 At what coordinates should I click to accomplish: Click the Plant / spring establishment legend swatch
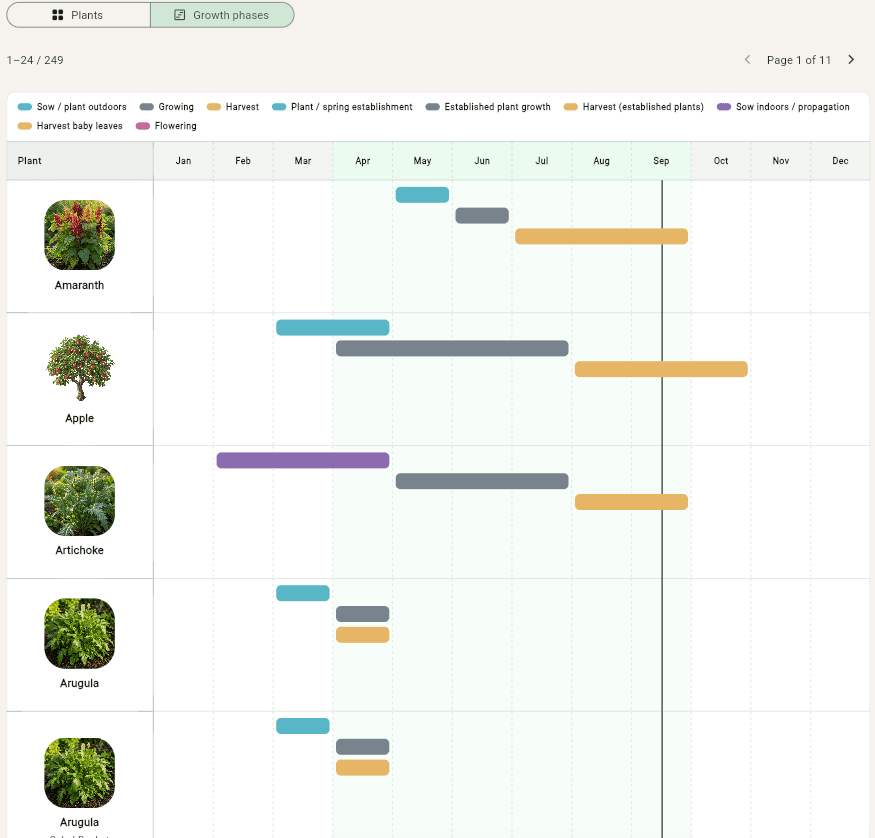pyautogui.click(x=279, y=107)
